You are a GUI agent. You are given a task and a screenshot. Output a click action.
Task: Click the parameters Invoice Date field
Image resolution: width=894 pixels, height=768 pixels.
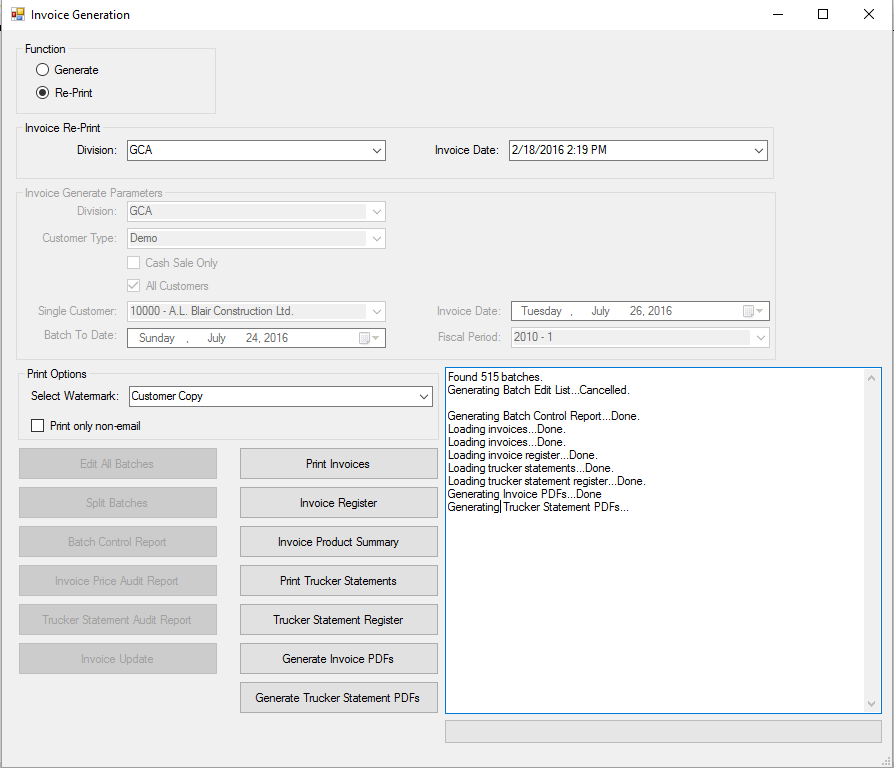pos(640,311)
